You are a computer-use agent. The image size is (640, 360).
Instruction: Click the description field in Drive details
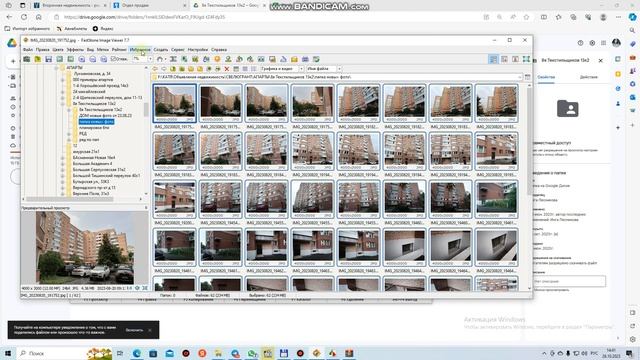pyautogui.click(x=569, y=281)
